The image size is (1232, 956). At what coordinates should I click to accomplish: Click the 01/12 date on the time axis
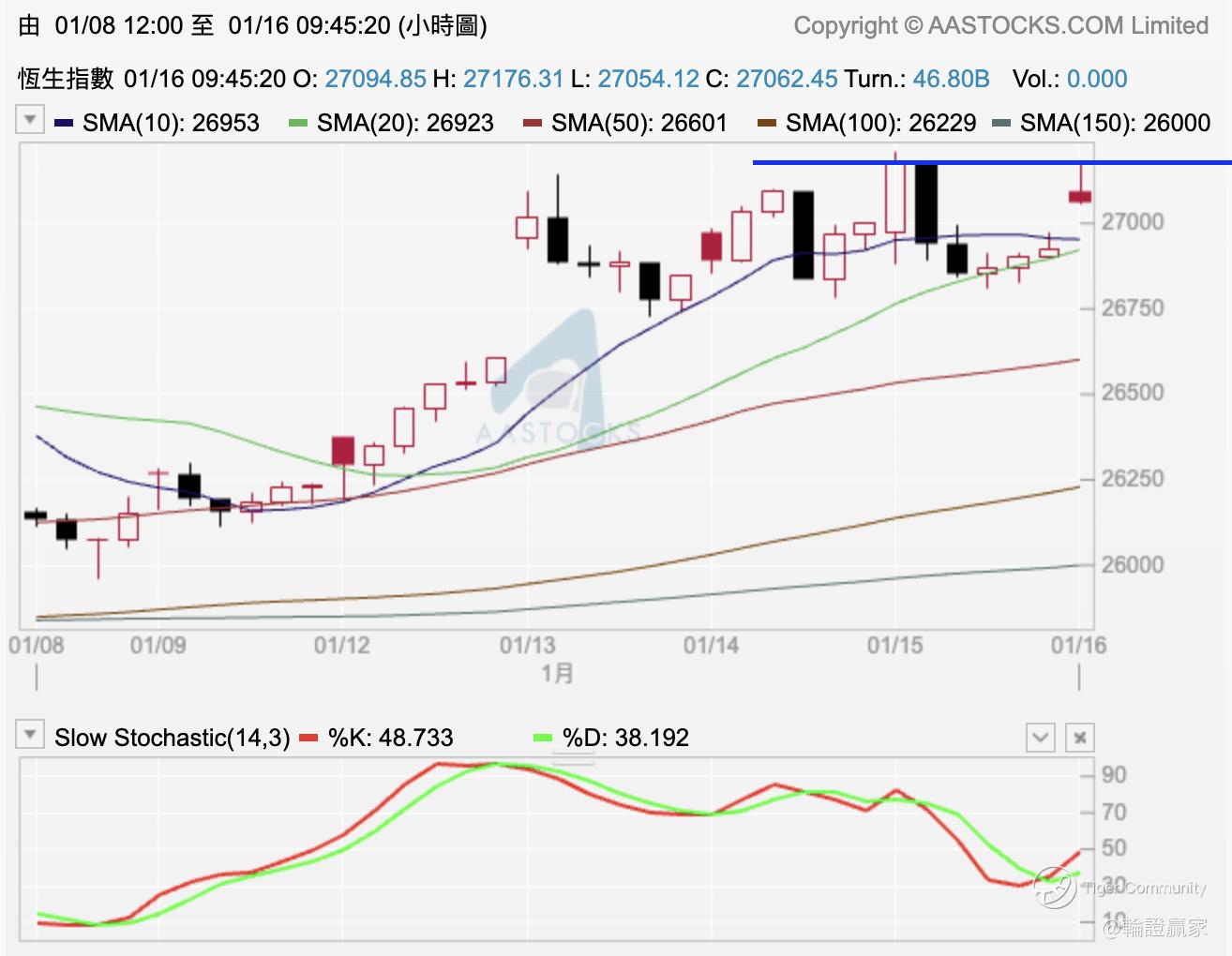341,646
